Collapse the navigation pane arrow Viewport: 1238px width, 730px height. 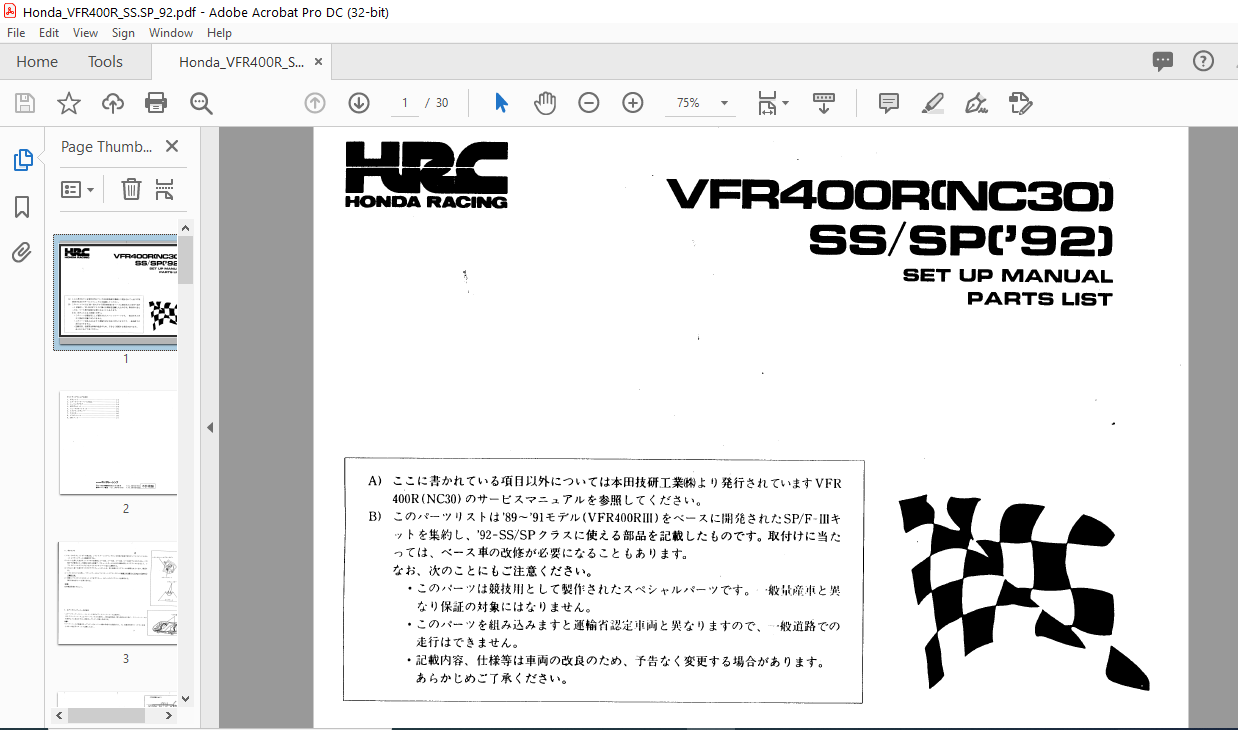click(x=210, y=428)
